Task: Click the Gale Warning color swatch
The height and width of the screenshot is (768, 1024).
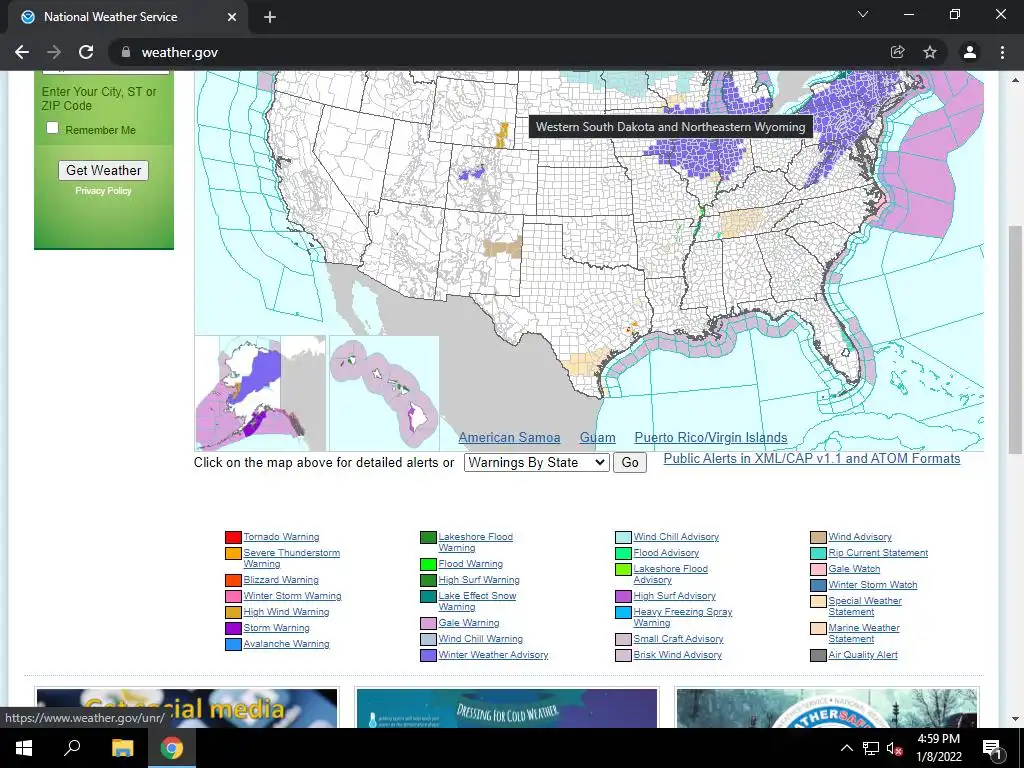Action: click(x=428, y=624)
